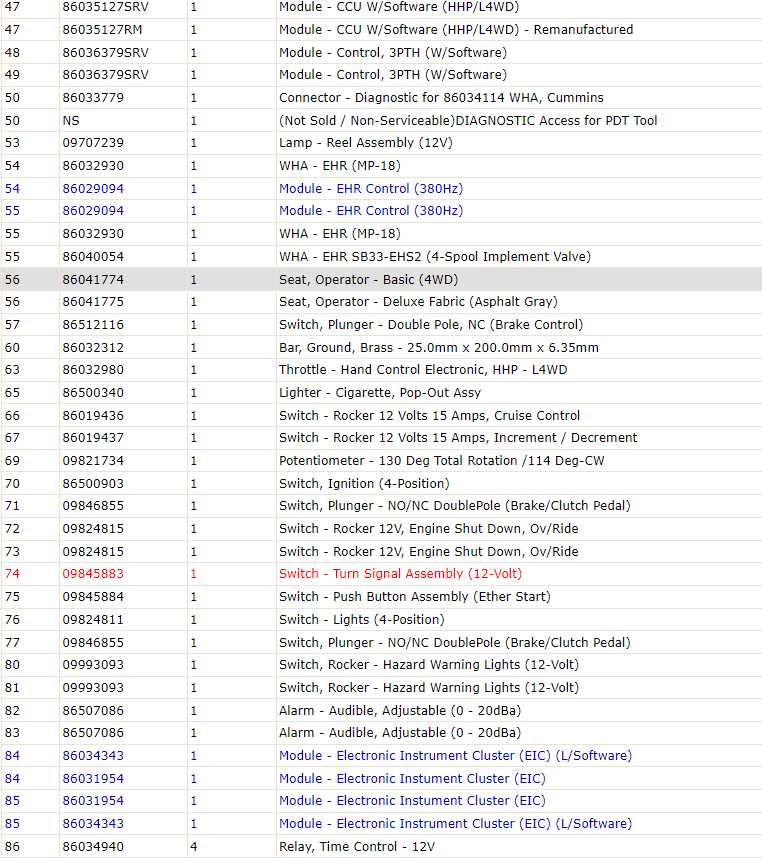Select part number 86035127SRV
Screen dimensions: 762x858
tap(105, 7)
